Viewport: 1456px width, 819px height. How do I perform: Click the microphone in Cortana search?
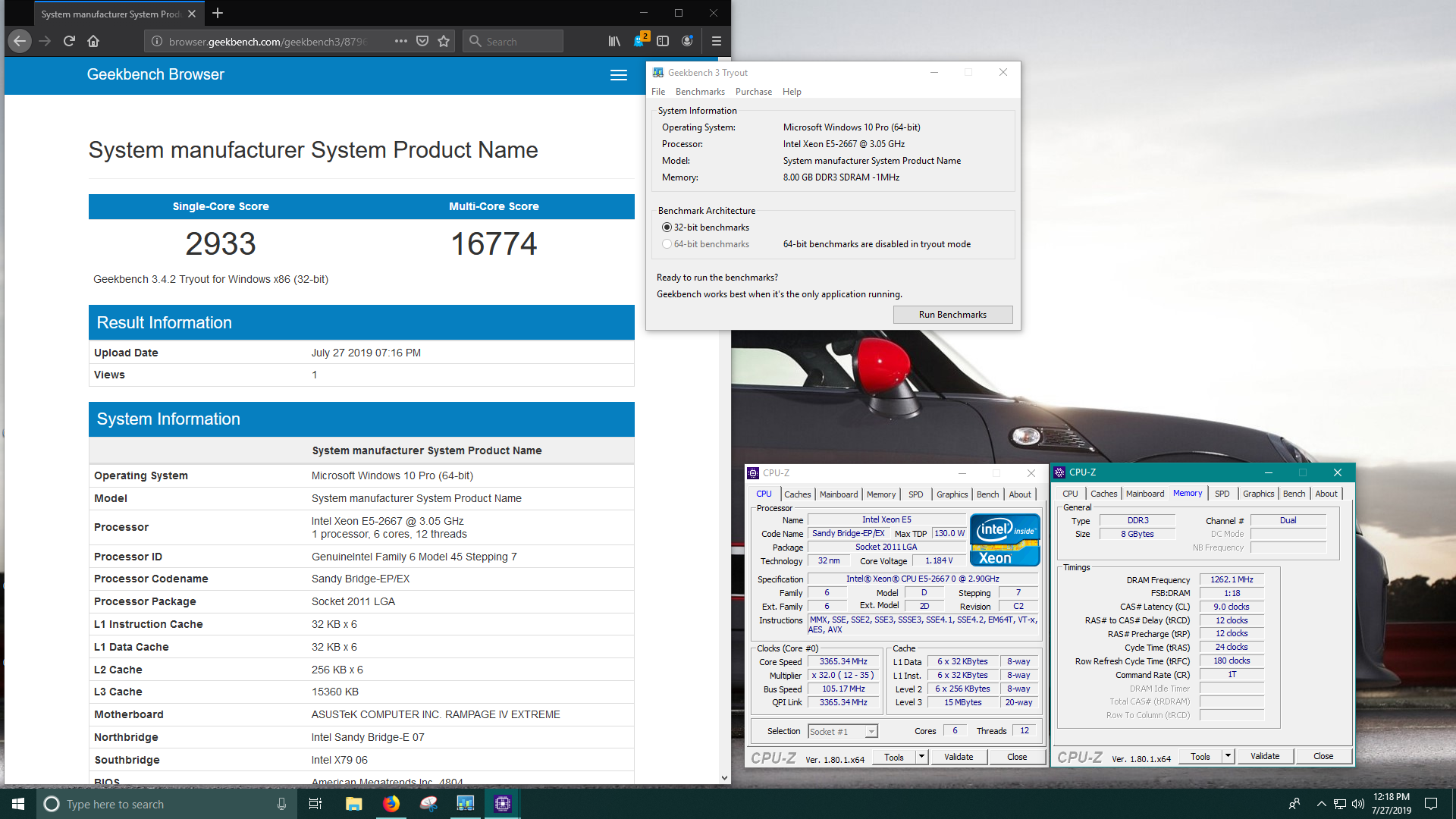click(x=281, y=804)
